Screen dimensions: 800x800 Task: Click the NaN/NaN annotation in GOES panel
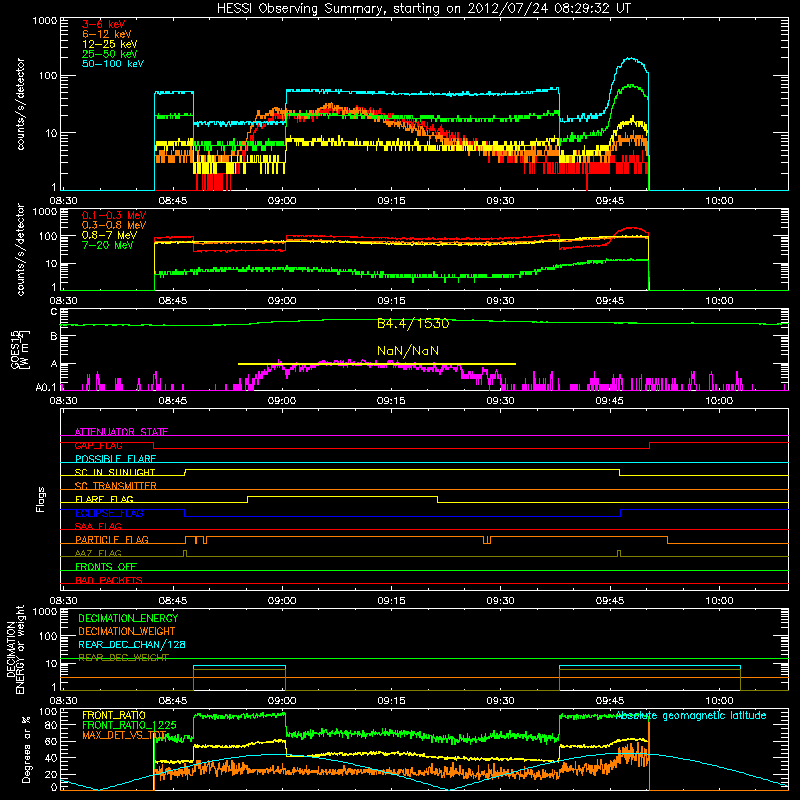pyautogui.click(x=408, y=351)
